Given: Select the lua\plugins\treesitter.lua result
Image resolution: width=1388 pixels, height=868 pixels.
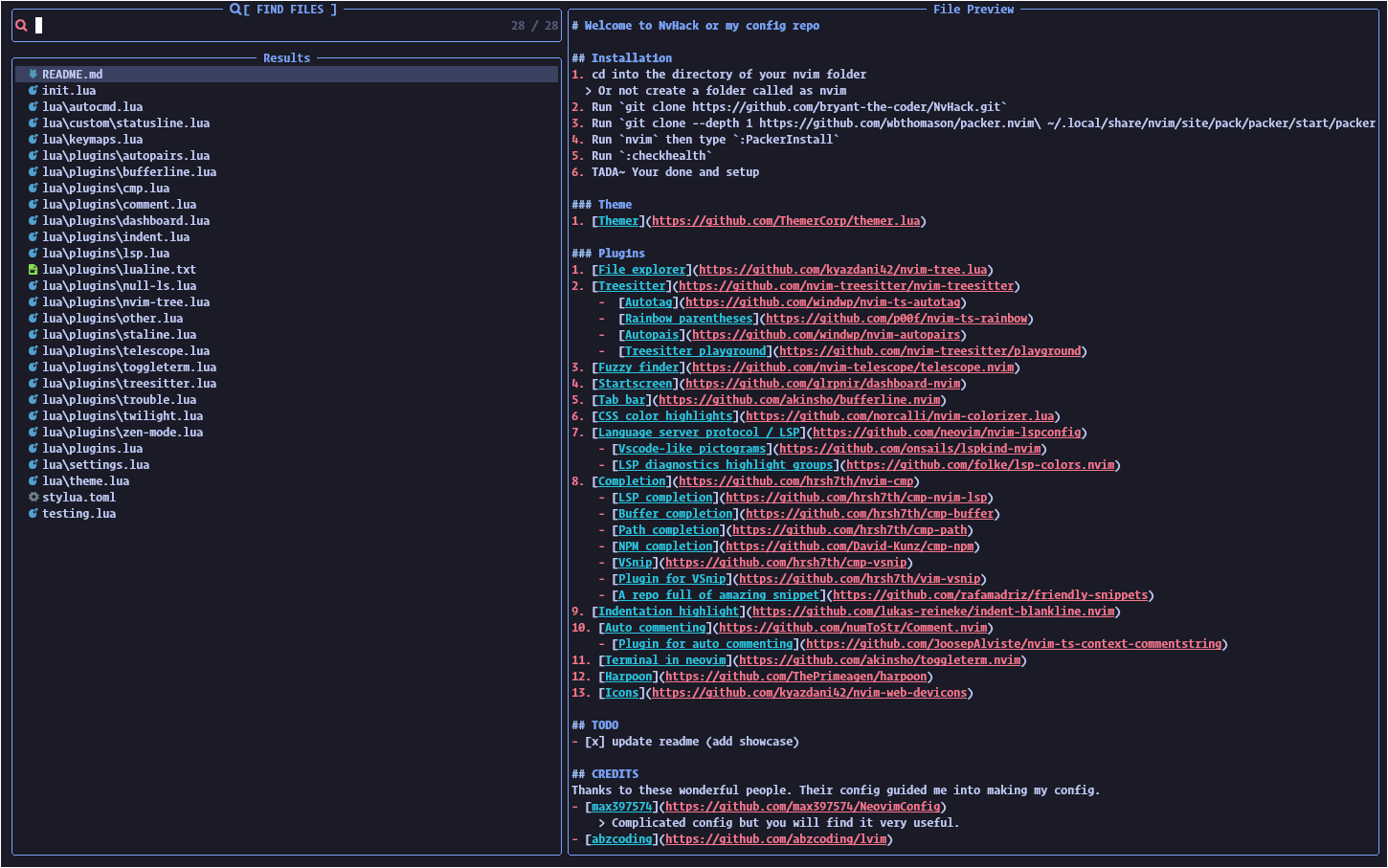Looking at the screenshot, I should coord(287,383).
